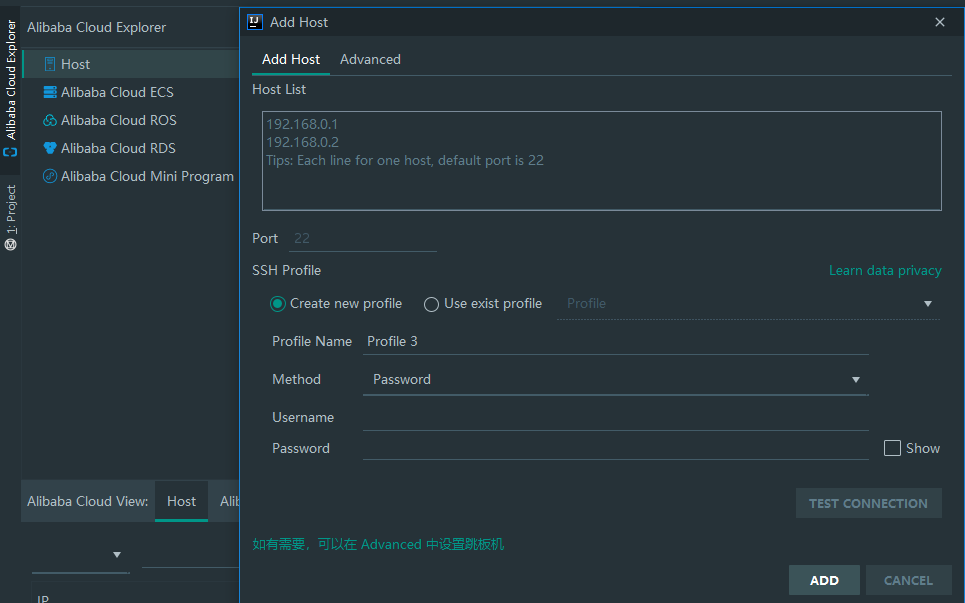Viewport: 965px width, 603px height.
Task: Select the Create new profile radio button
Action: pyautogui.click(x=278, y=304)
